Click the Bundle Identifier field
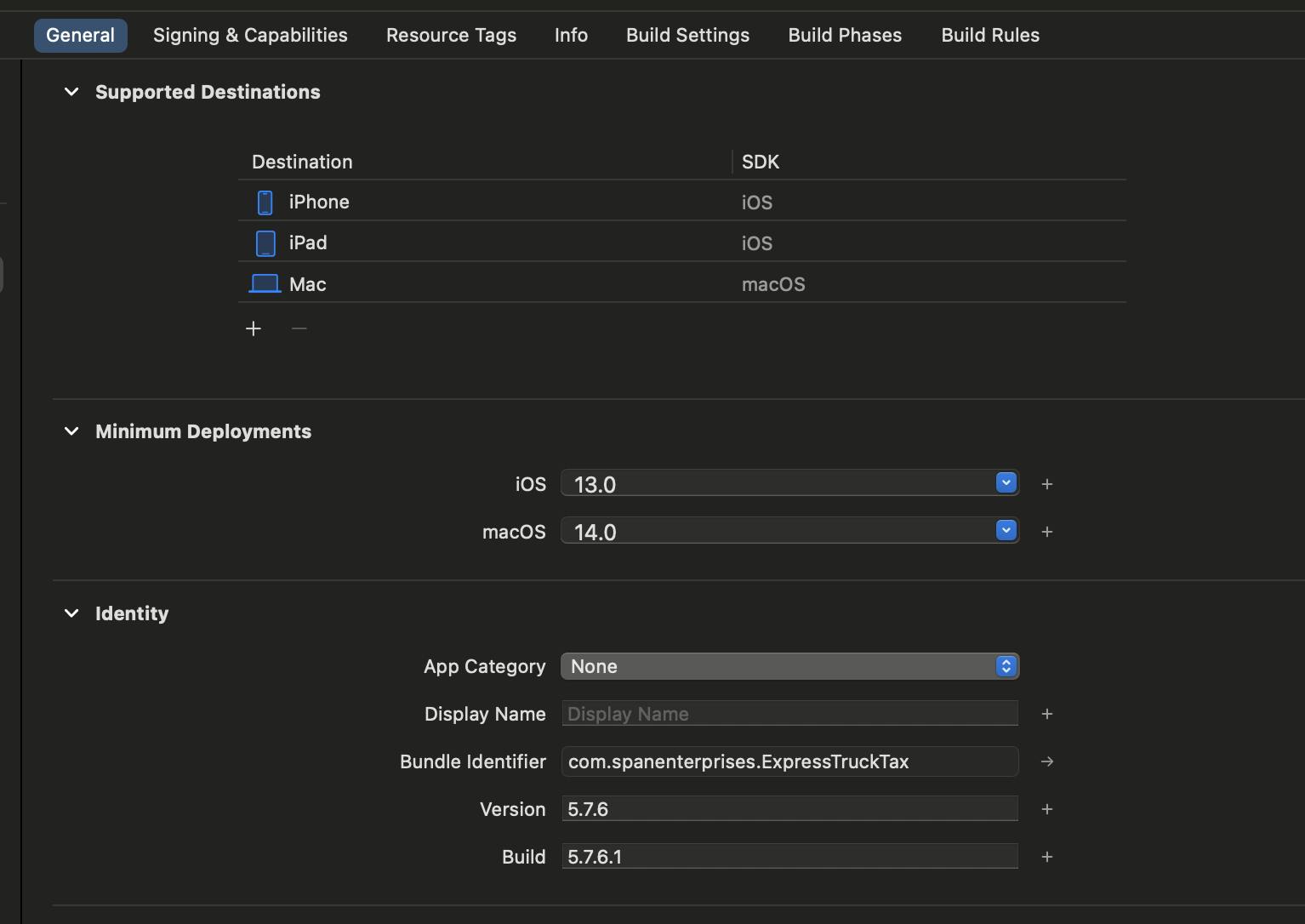1305x924 pixels. pos(789,761)
